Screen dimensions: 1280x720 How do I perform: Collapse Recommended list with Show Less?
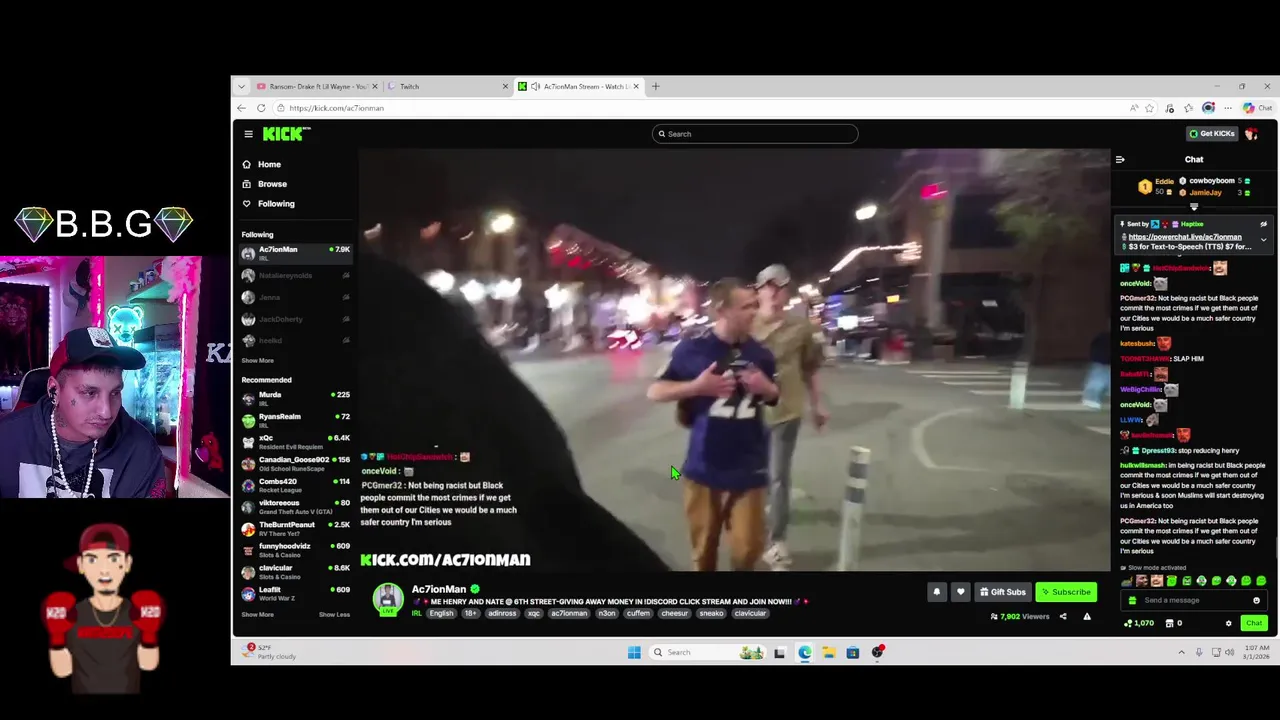[x=334, y=614]
